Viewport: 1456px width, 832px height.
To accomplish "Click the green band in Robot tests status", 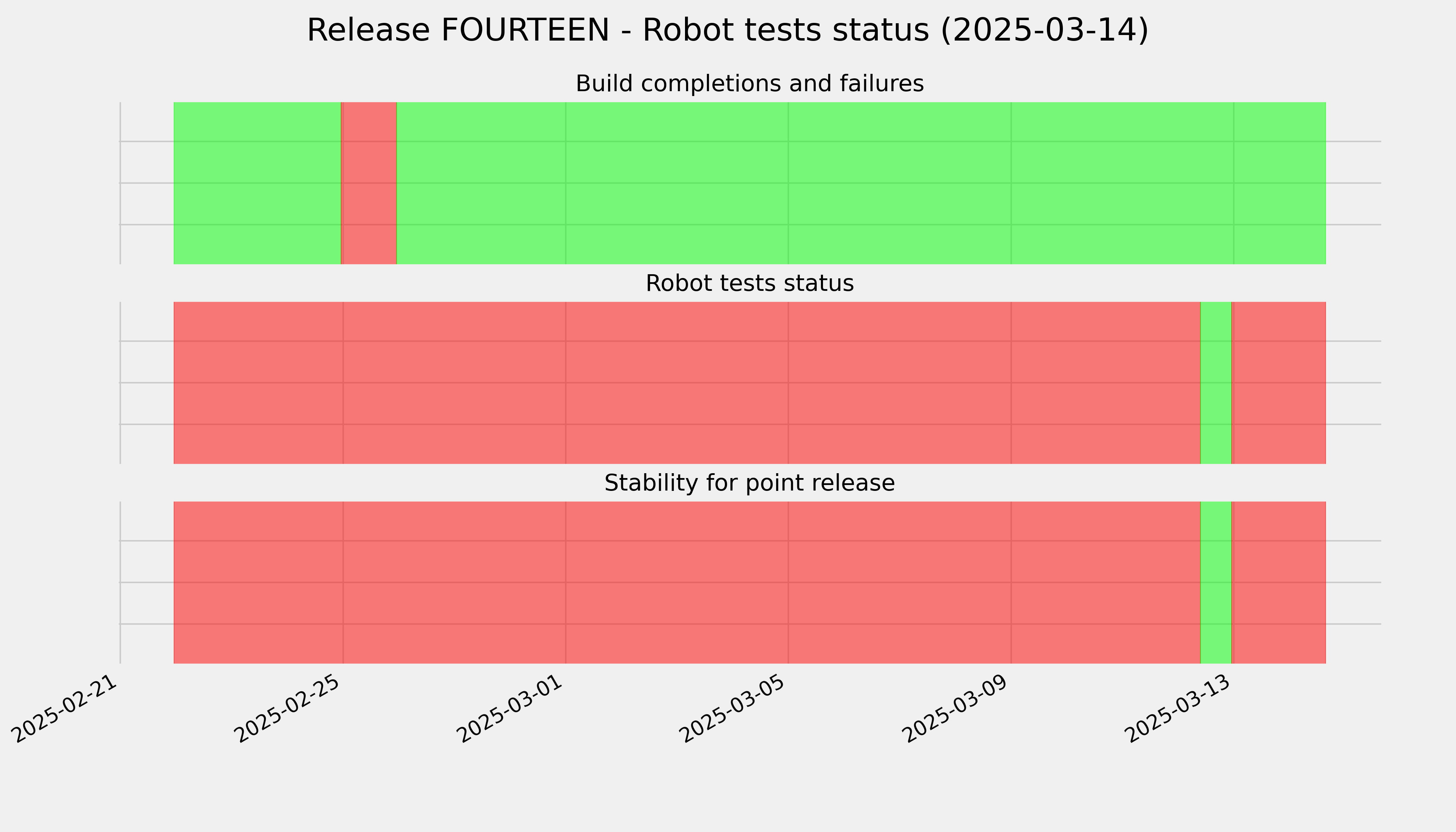I will pos(1216,383).
